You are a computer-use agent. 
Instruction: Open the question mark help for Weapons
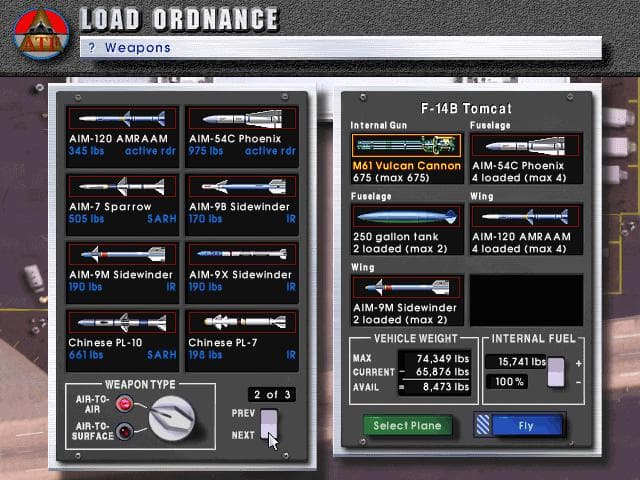(x=91, y=48)
